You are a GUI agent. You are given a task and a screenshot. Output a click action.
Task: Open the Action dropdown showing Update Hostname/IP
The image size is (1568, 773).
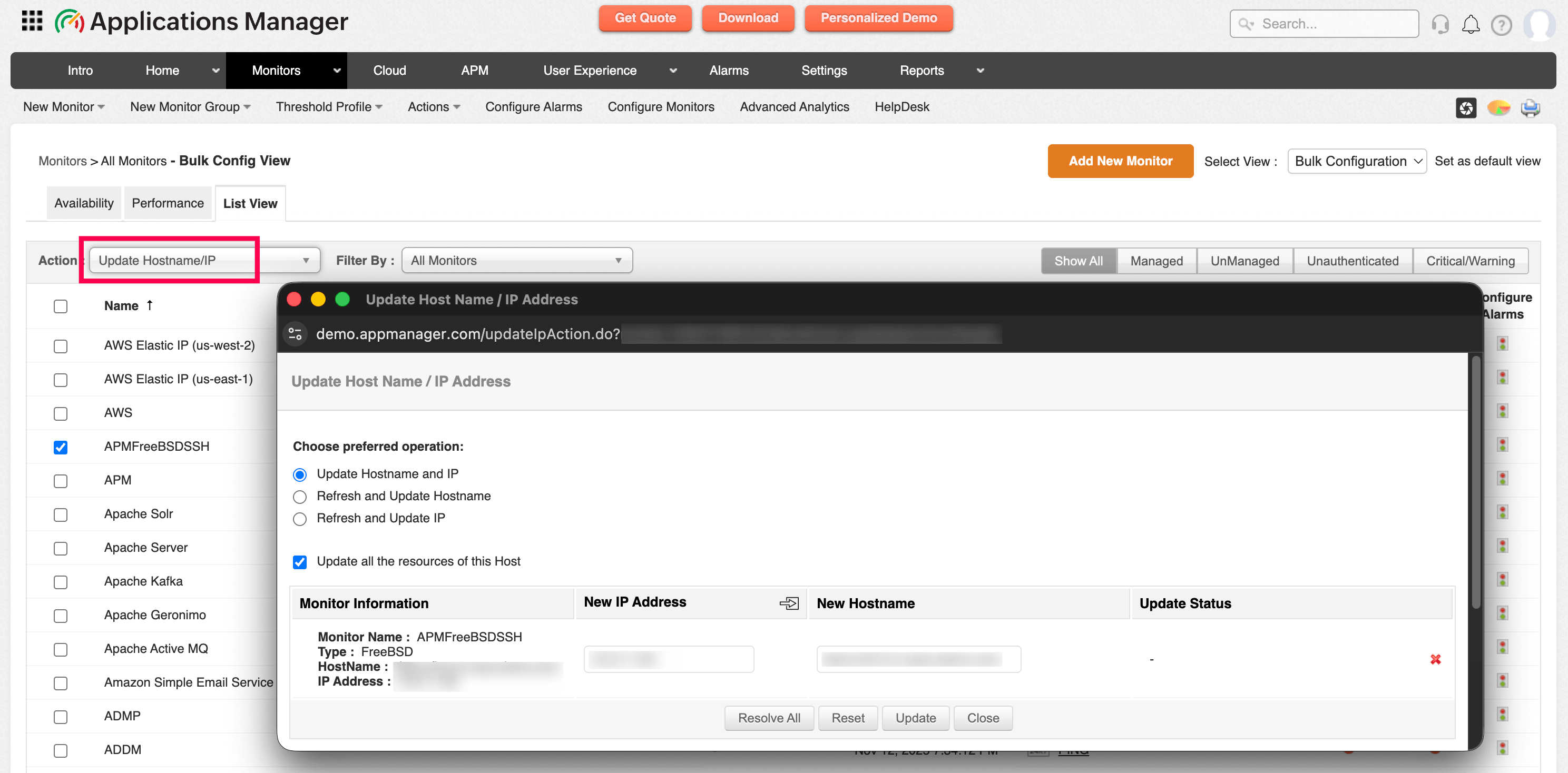coord(204,260)
